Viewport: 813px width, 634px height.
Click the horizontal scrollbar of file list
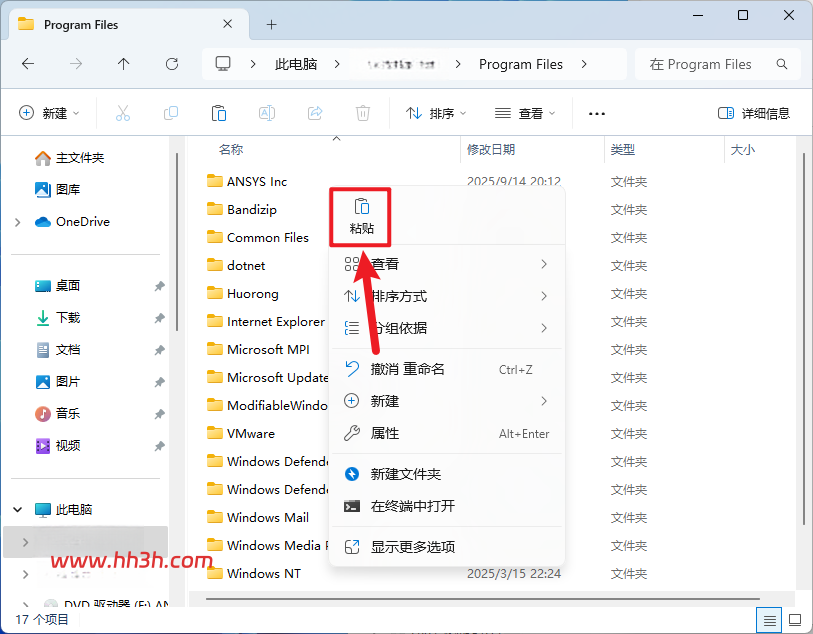point(482,599)
